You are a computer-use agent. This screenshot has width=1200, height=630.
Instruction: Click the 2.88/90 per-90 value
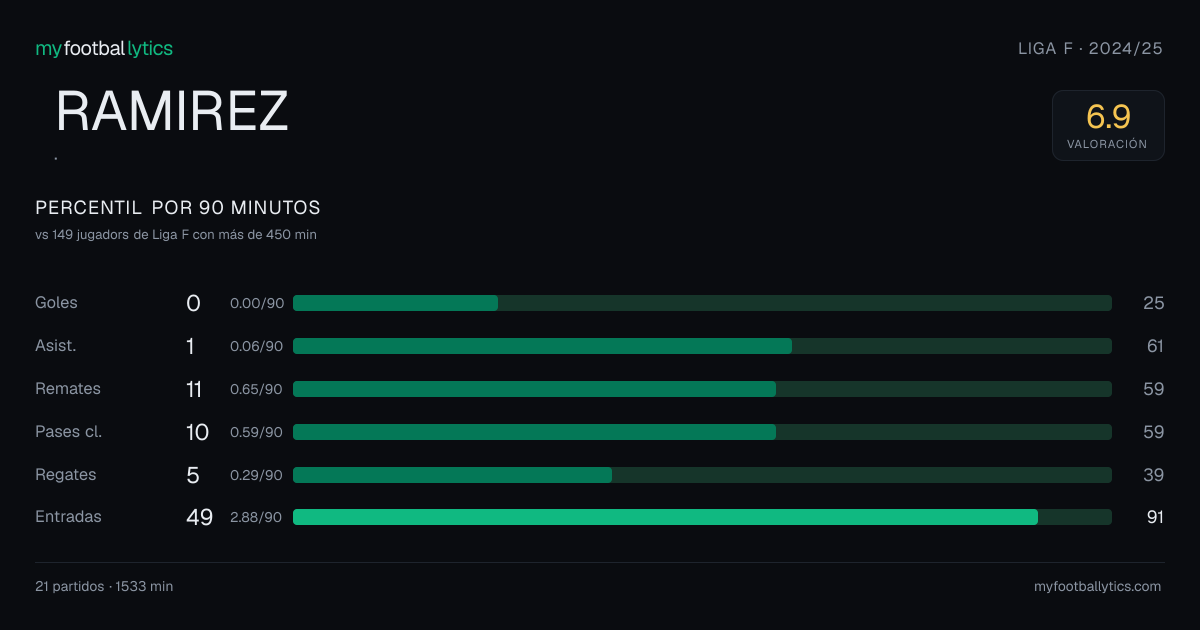pyautogui.click(x=257, y=517)
